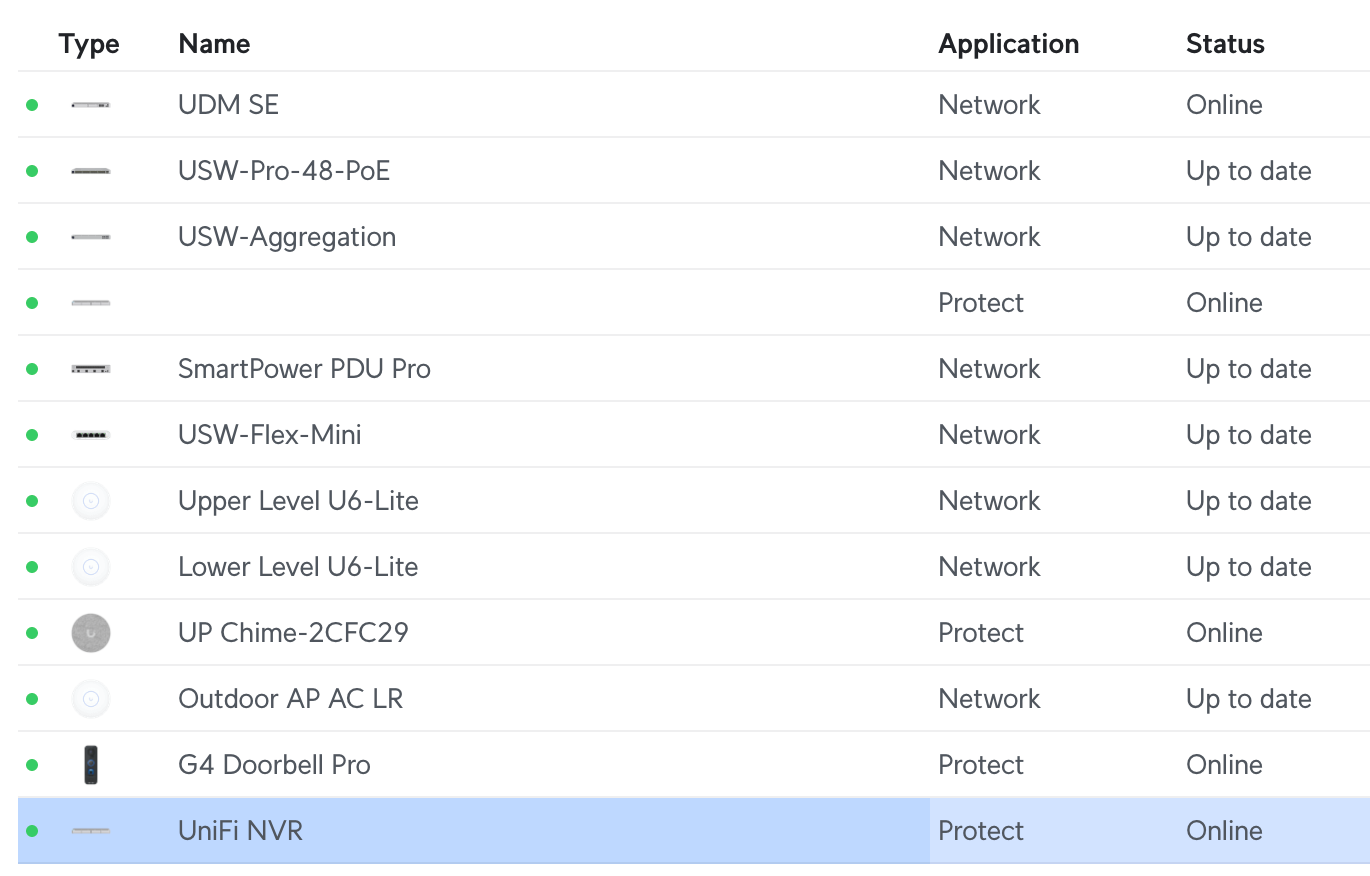The width and height of the screenshot is (1370, 876).
Task: Click the UniFi NVR device icon
Action: click(91, 831)
